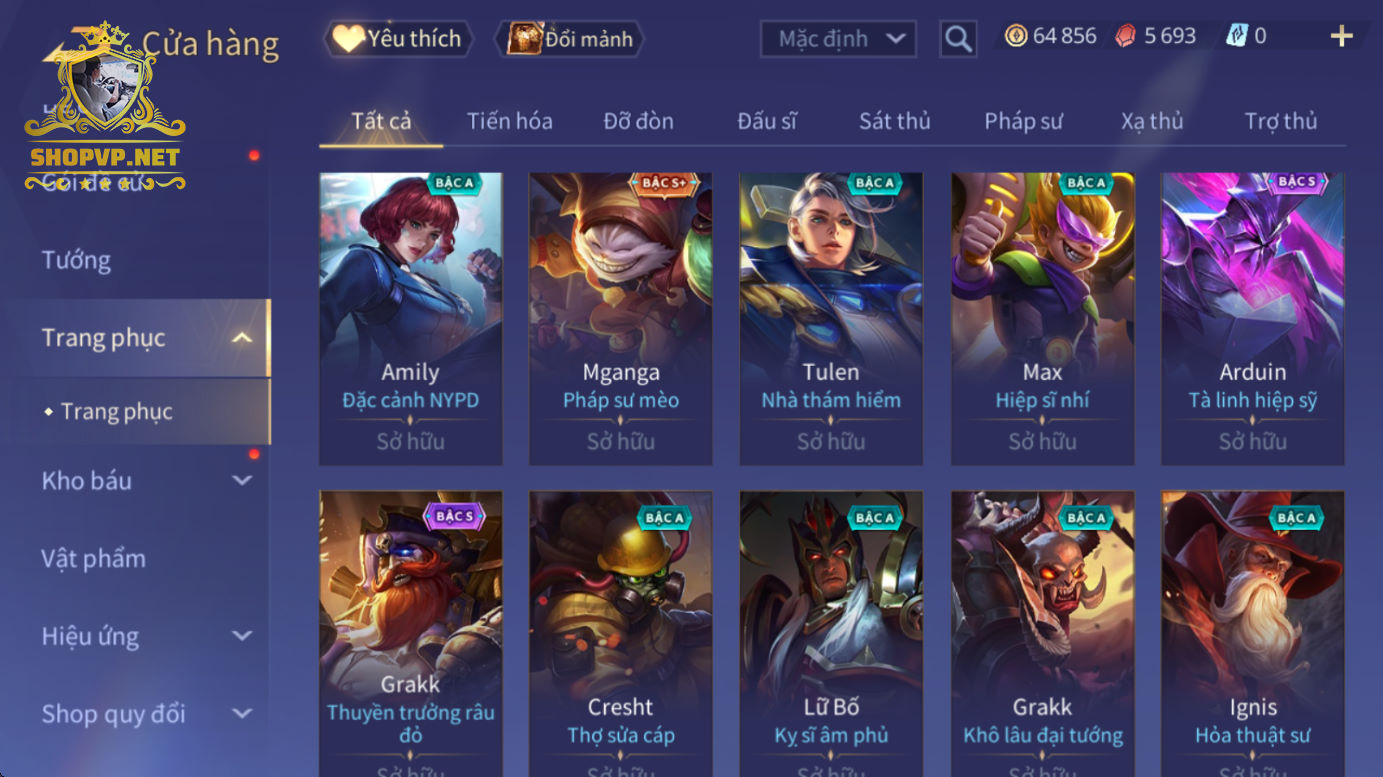Open Đổi mảnh chest icon button
Screen dimensions: 1383x777
(570, 39)
